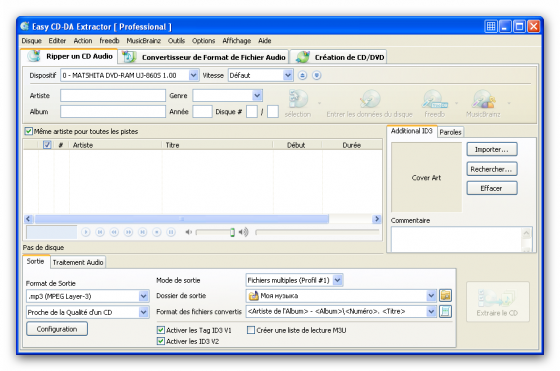The width and height of the screenshot is (560, 371).
Task: Click the Entrer les données du disque icon
Action: pos(370,99)
